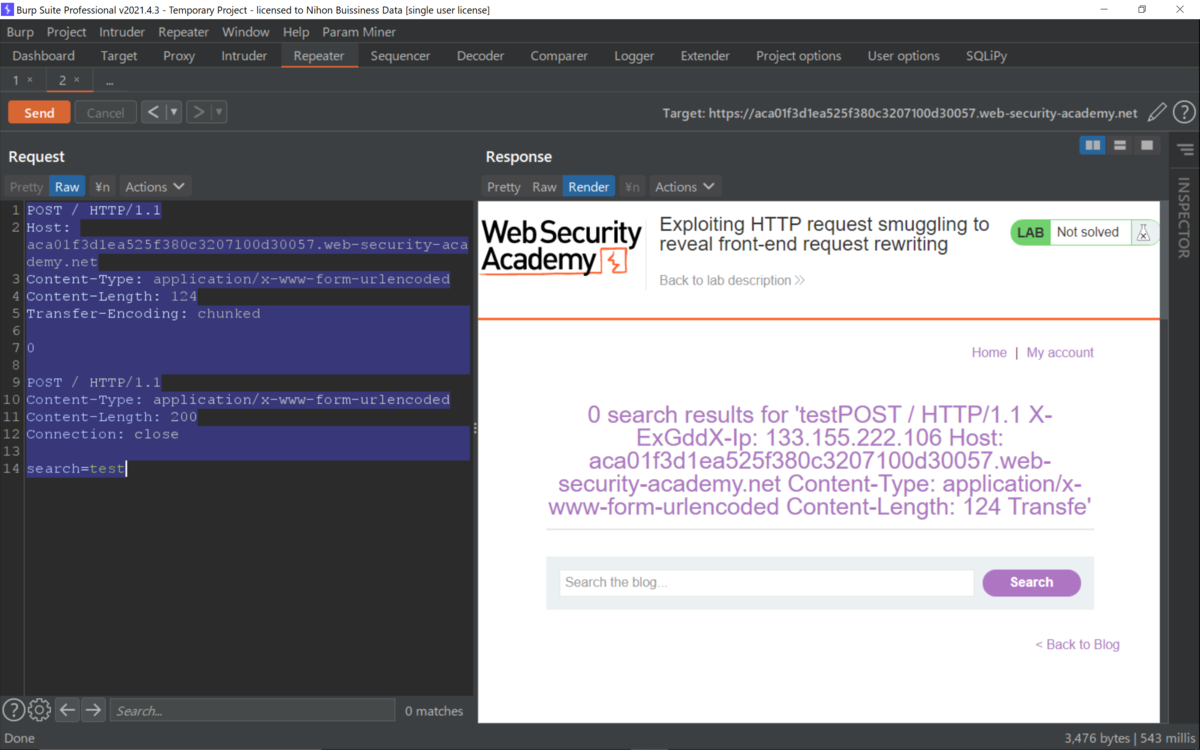Go forward to next request in history

click(x=198, y=112)
